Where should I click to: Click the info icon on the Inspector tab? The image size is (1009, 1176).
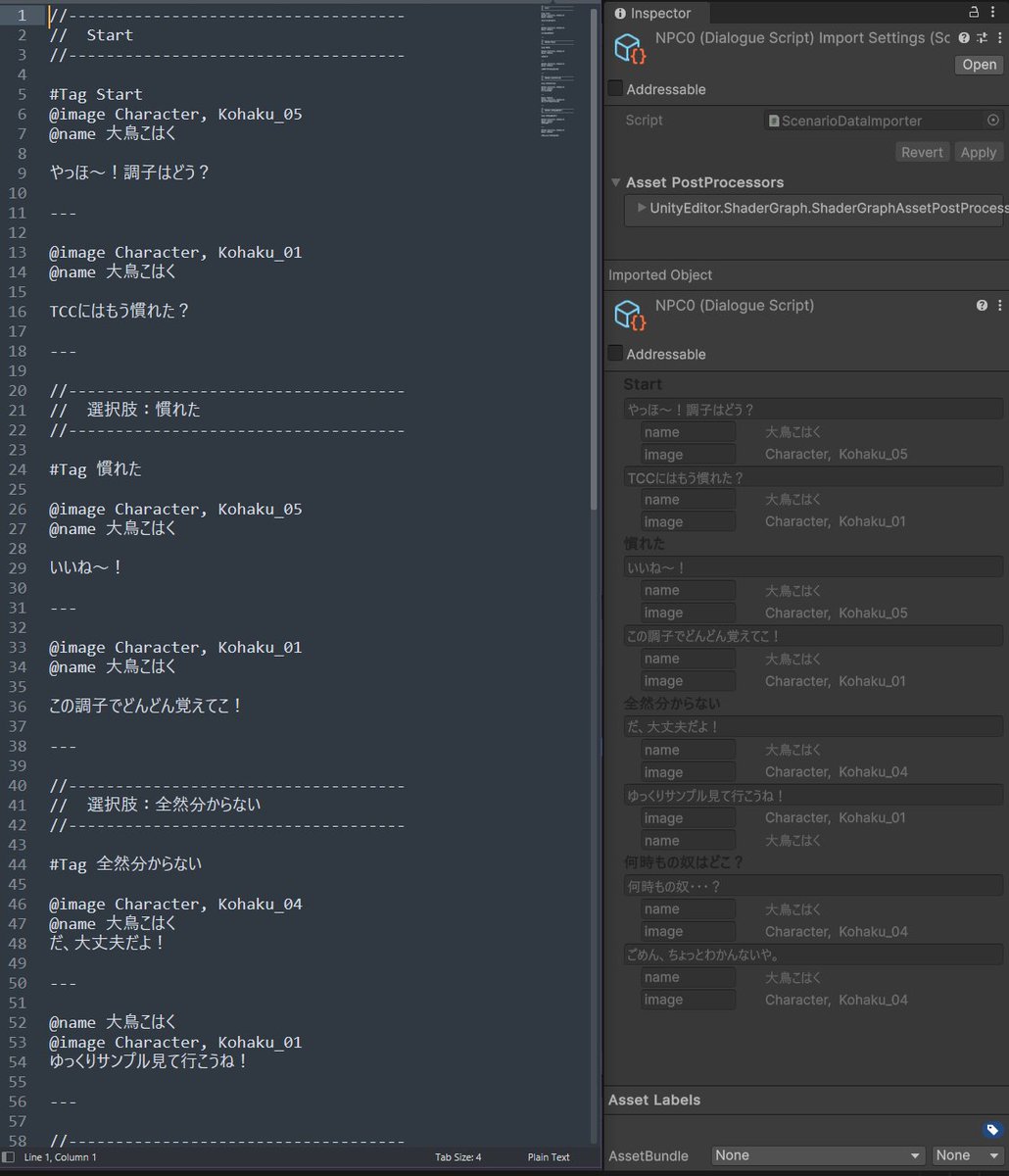pos(620,13)
